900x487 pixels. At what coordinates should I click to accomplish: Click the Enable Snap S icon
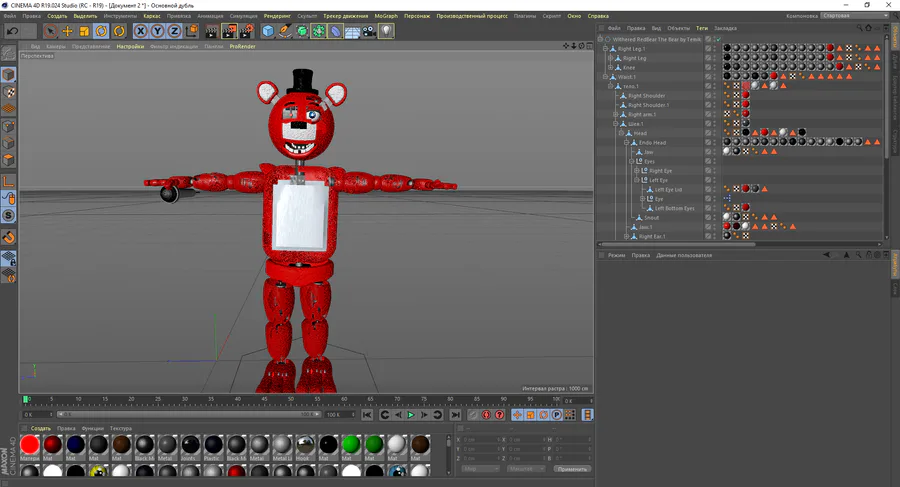9,215
